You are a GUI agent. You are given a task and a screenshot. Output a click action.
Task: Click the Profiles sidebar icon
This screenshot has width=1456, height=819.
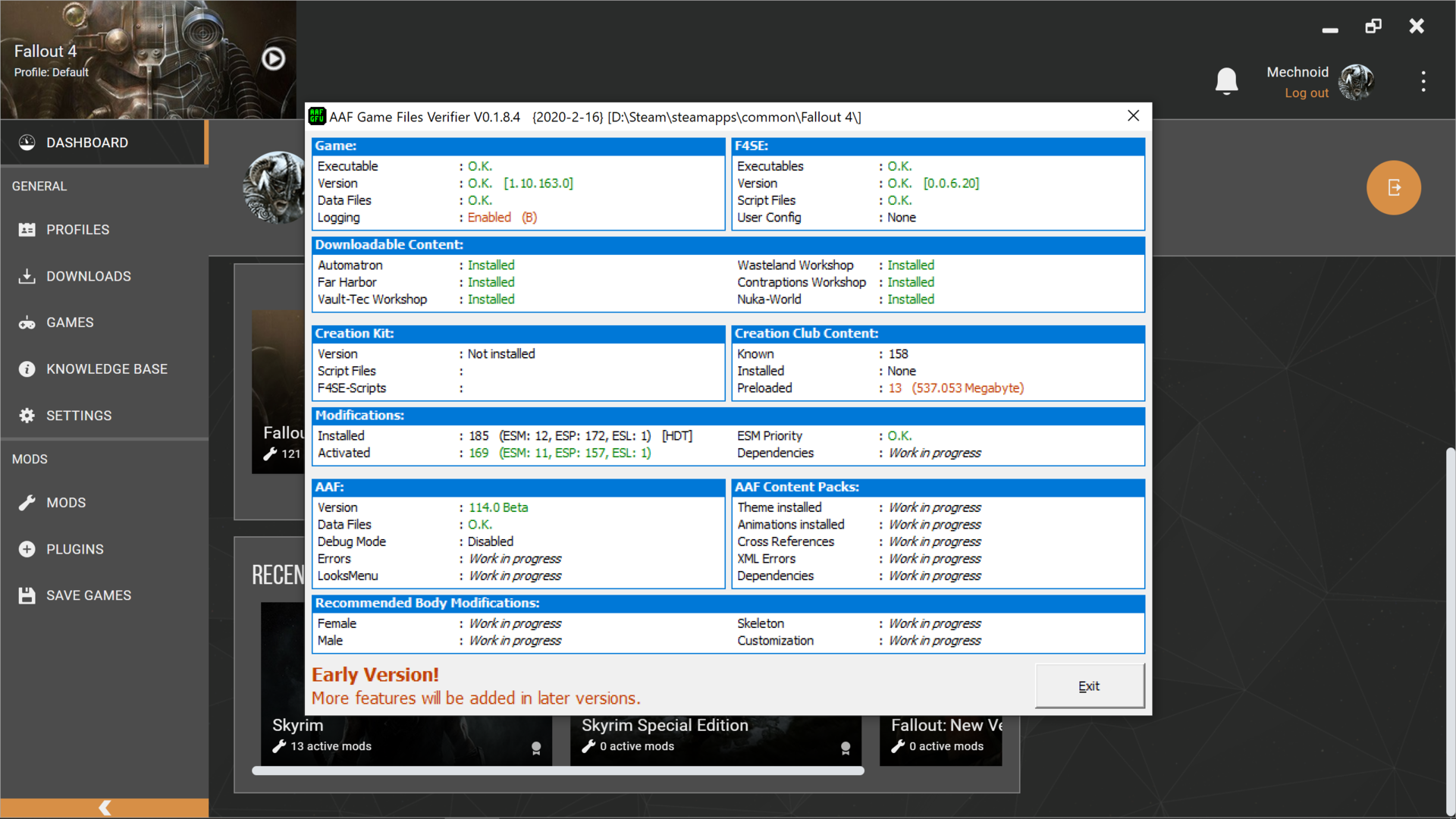click(27, 230)
